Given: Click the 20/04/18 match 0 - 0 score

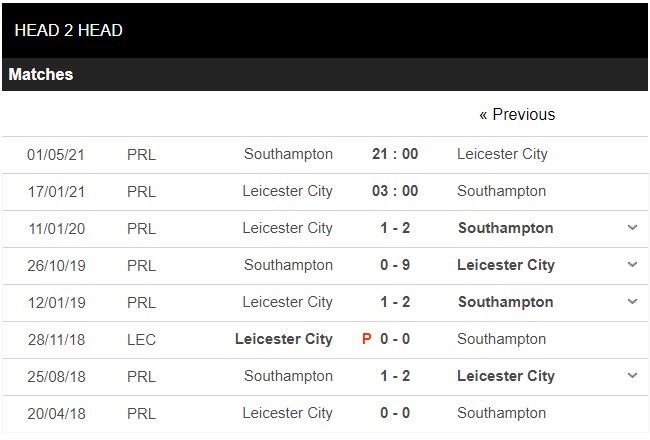Looking at the screenshot, I should tap(395, 413).
